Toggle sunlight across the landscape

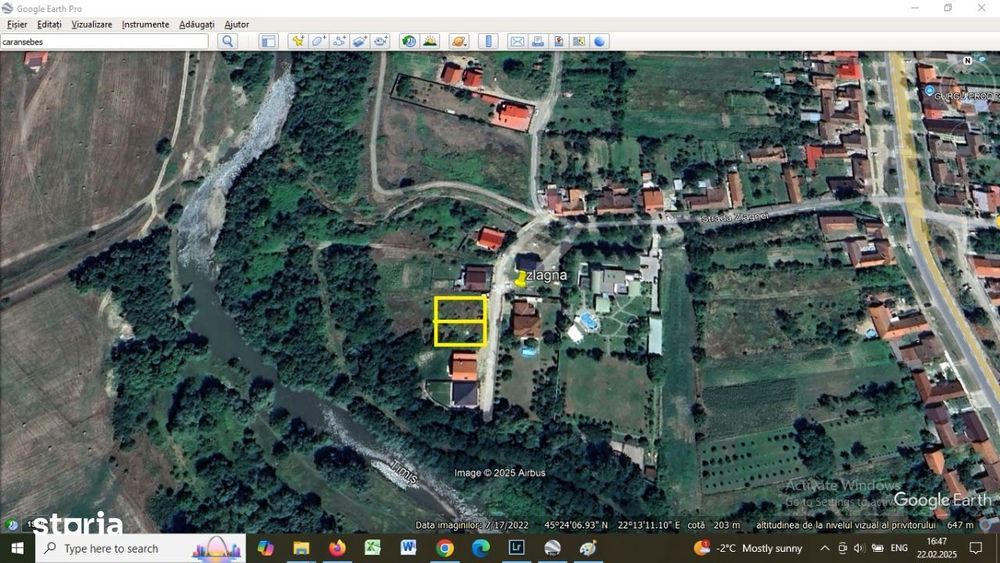coord(430,41)
